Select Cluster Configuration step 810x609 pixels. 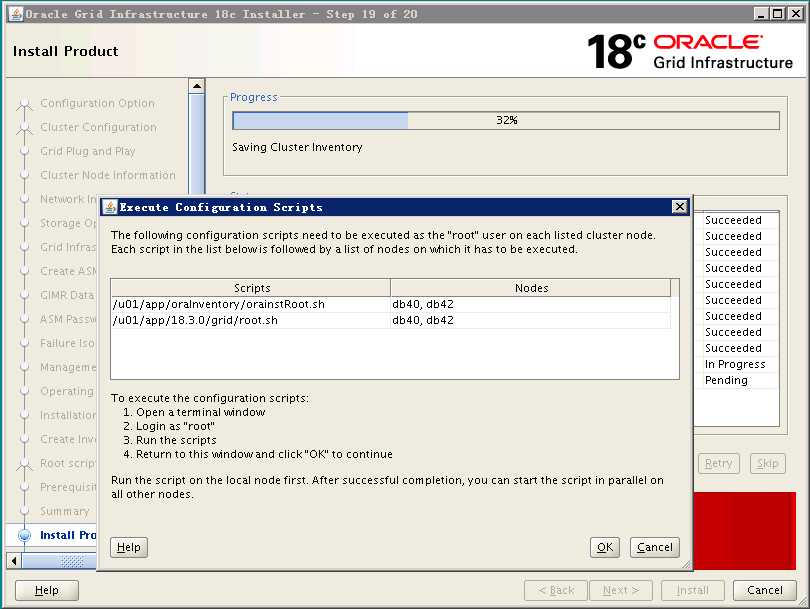click(x=98, y=127)
